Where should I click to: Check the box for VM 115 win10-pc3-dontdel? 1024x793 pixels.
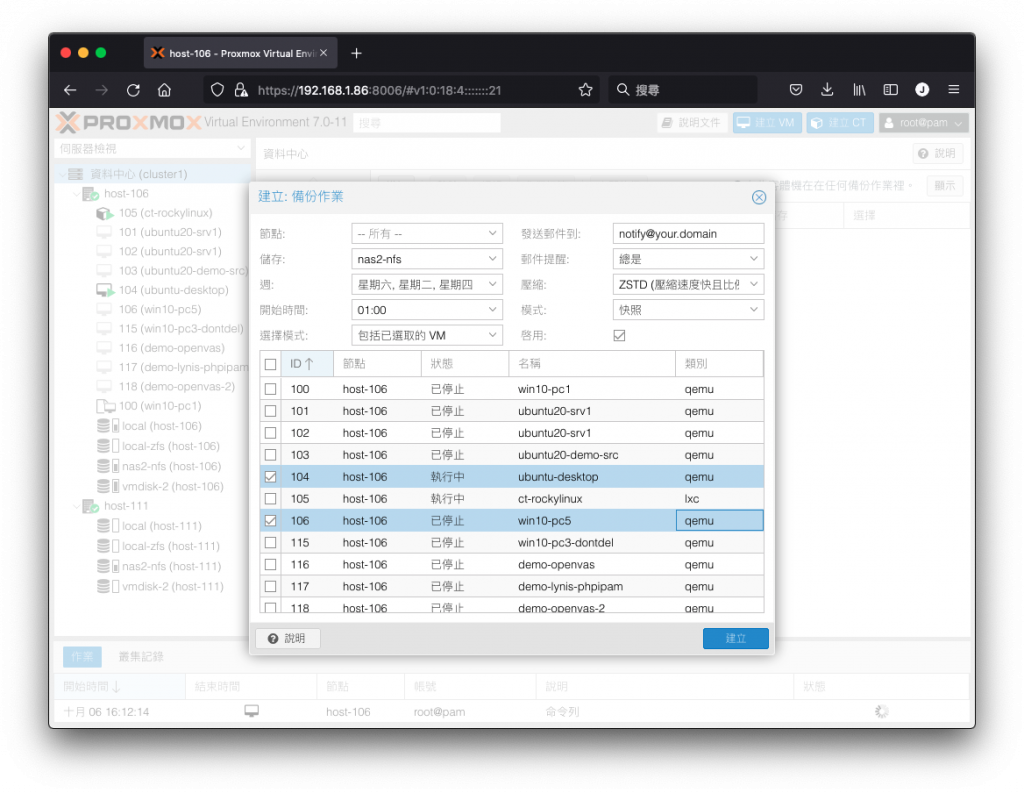coord(270,543)
